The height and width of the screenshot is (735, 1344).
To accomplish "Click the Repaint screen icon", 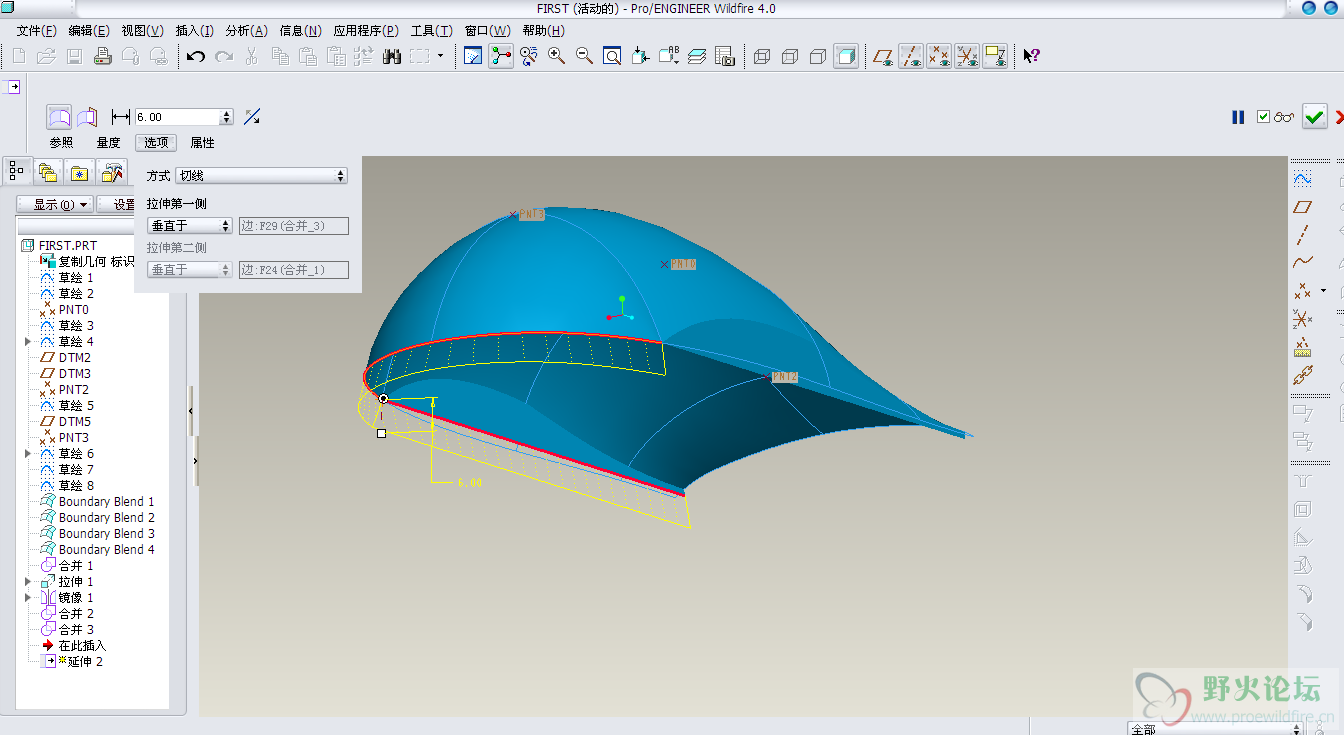I will coord(474,56).
